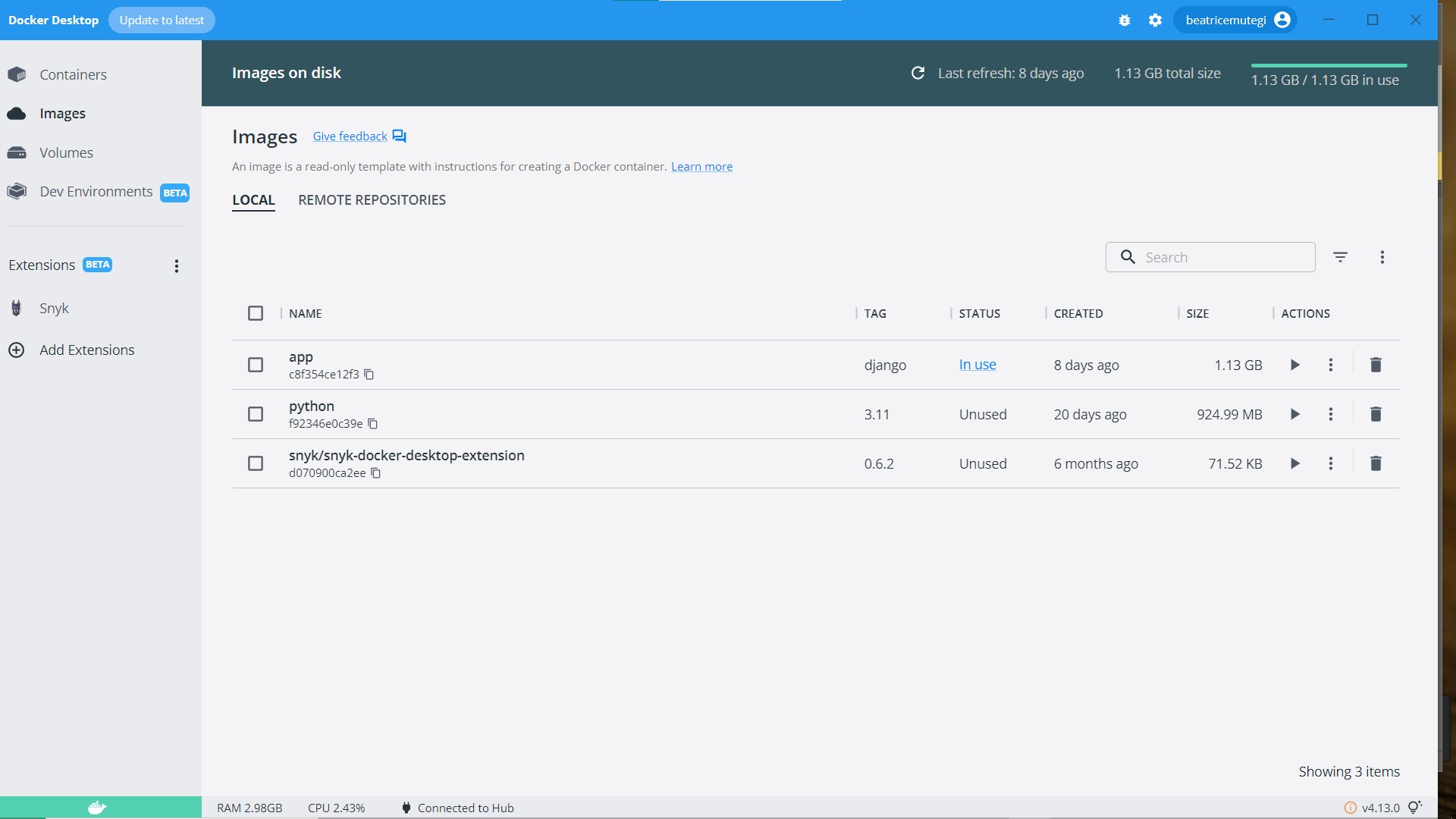Sort by SIZE column header
The image size is (1456, 819).
coord(1197,313)
